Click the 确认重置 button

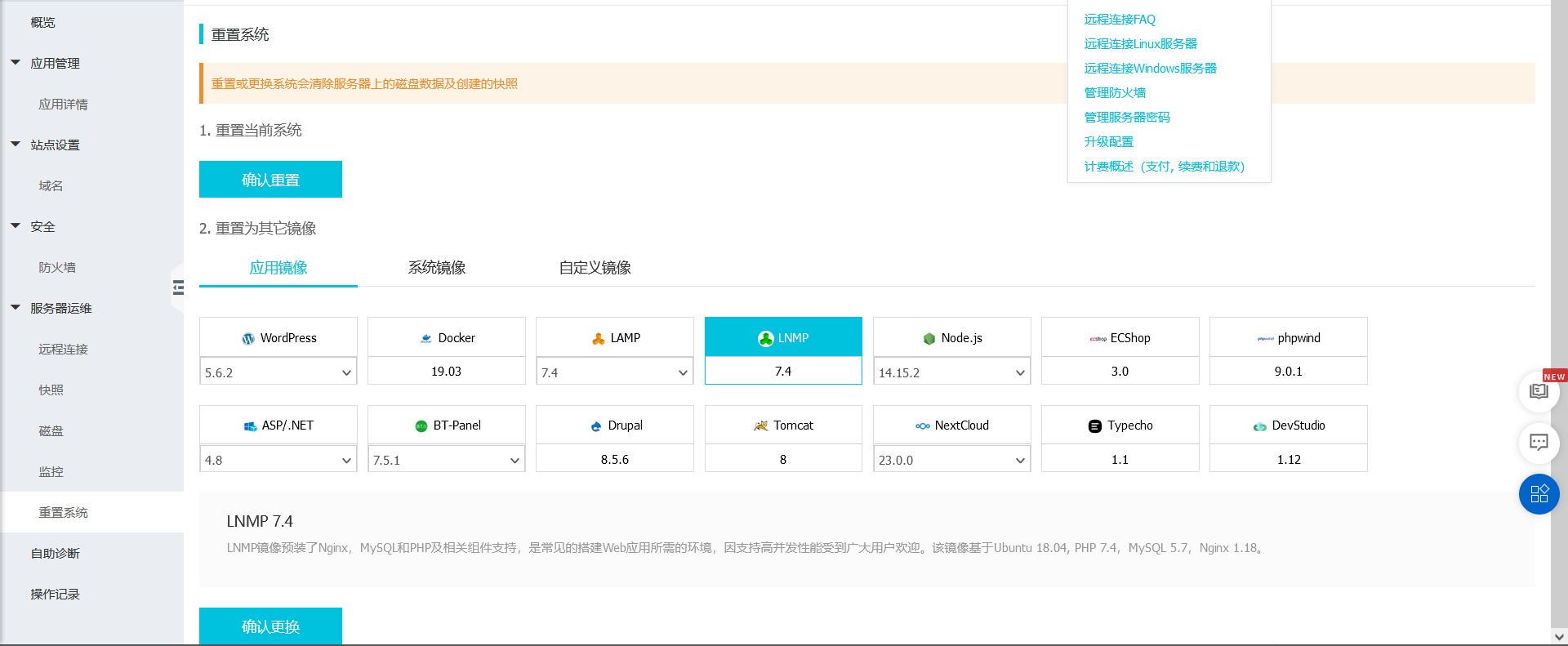[270, 180]
